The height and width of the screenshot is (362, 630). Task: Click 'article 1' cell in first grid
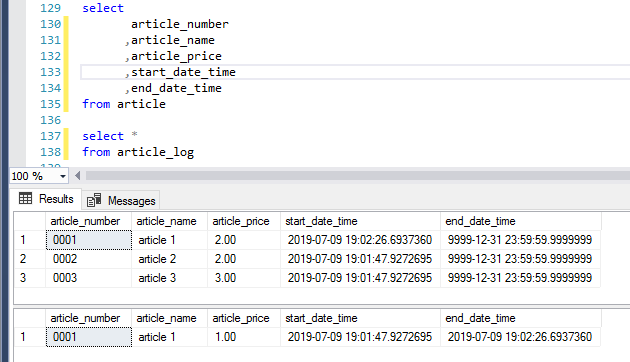169,240
